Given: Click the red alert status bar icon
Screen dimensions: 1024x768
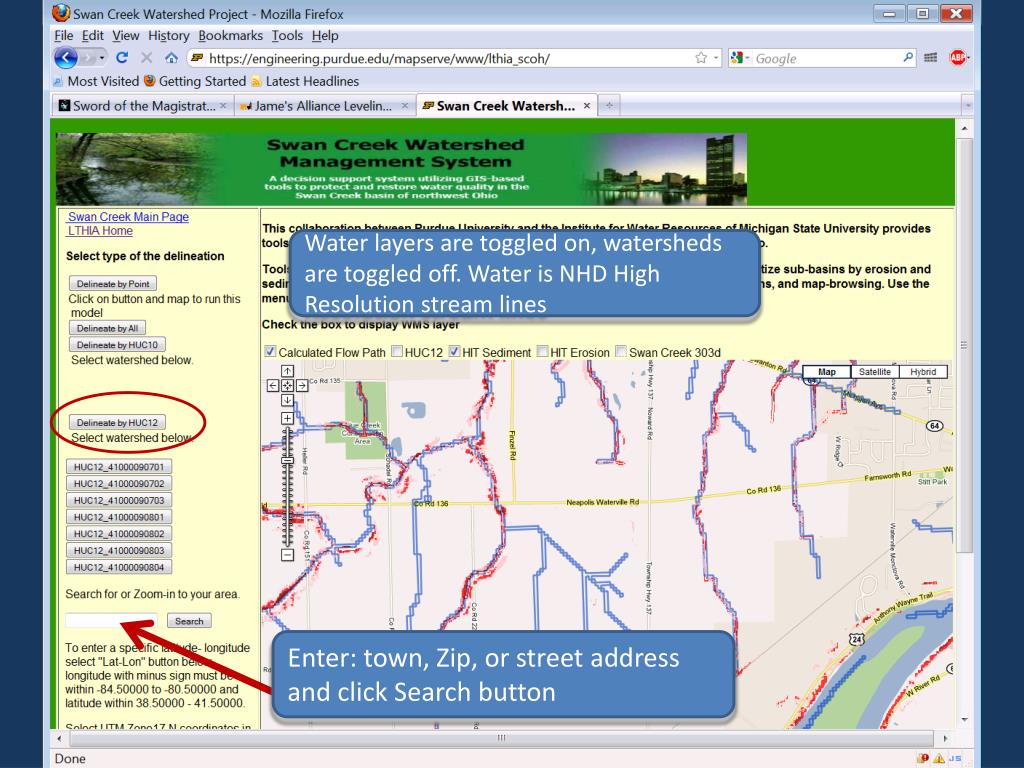Looking at the screenshot, I should (922, 758).
